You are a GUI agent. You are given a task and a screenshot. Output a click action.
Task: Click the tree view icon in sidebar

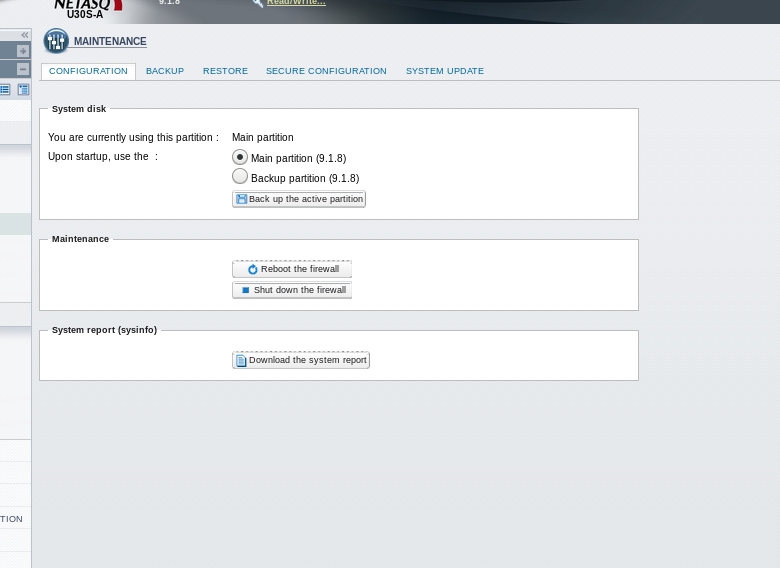pyautogui.click(x=23, y=90)
